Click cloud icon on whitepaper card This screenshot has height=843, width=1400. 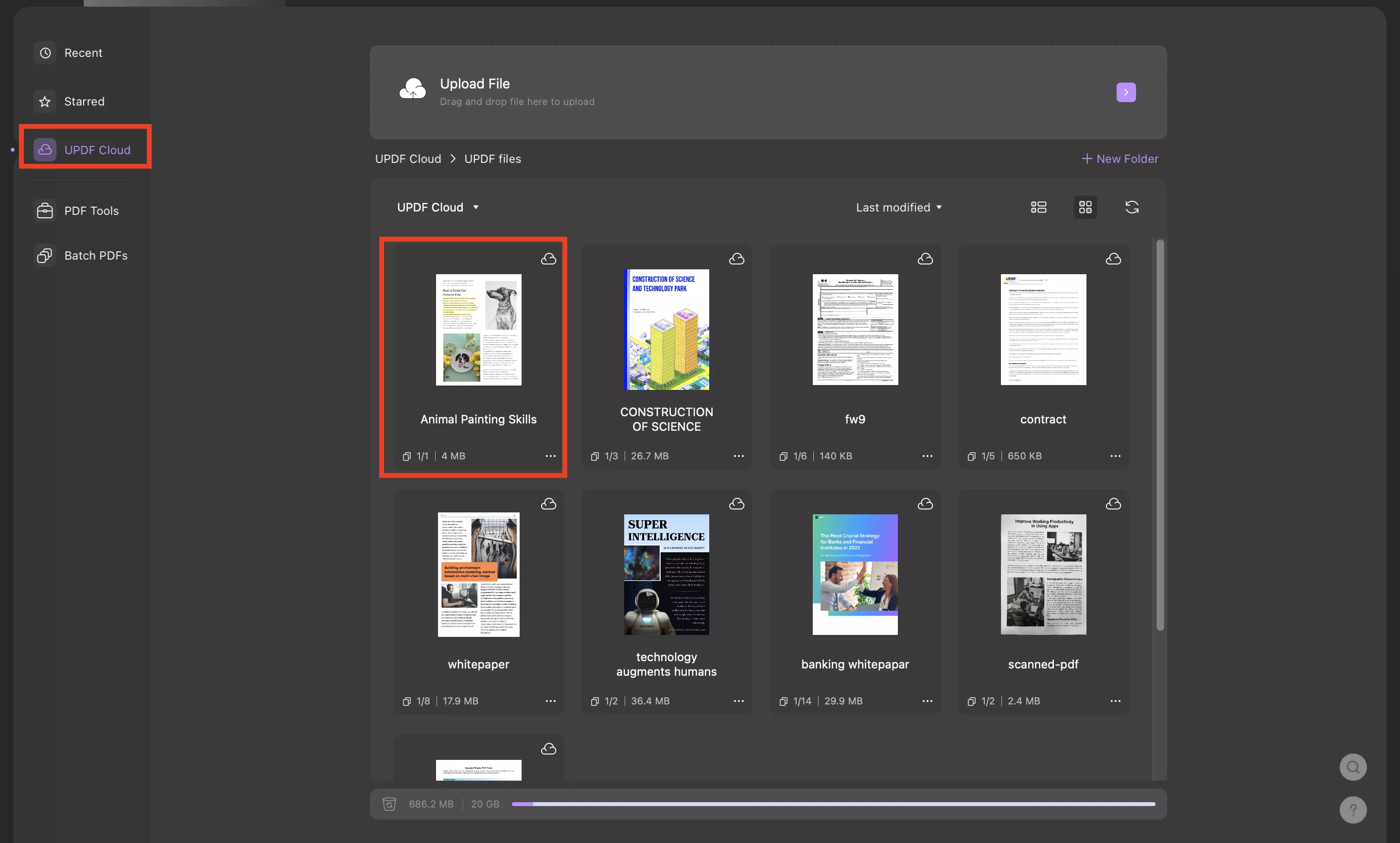[x=548, y=504]
